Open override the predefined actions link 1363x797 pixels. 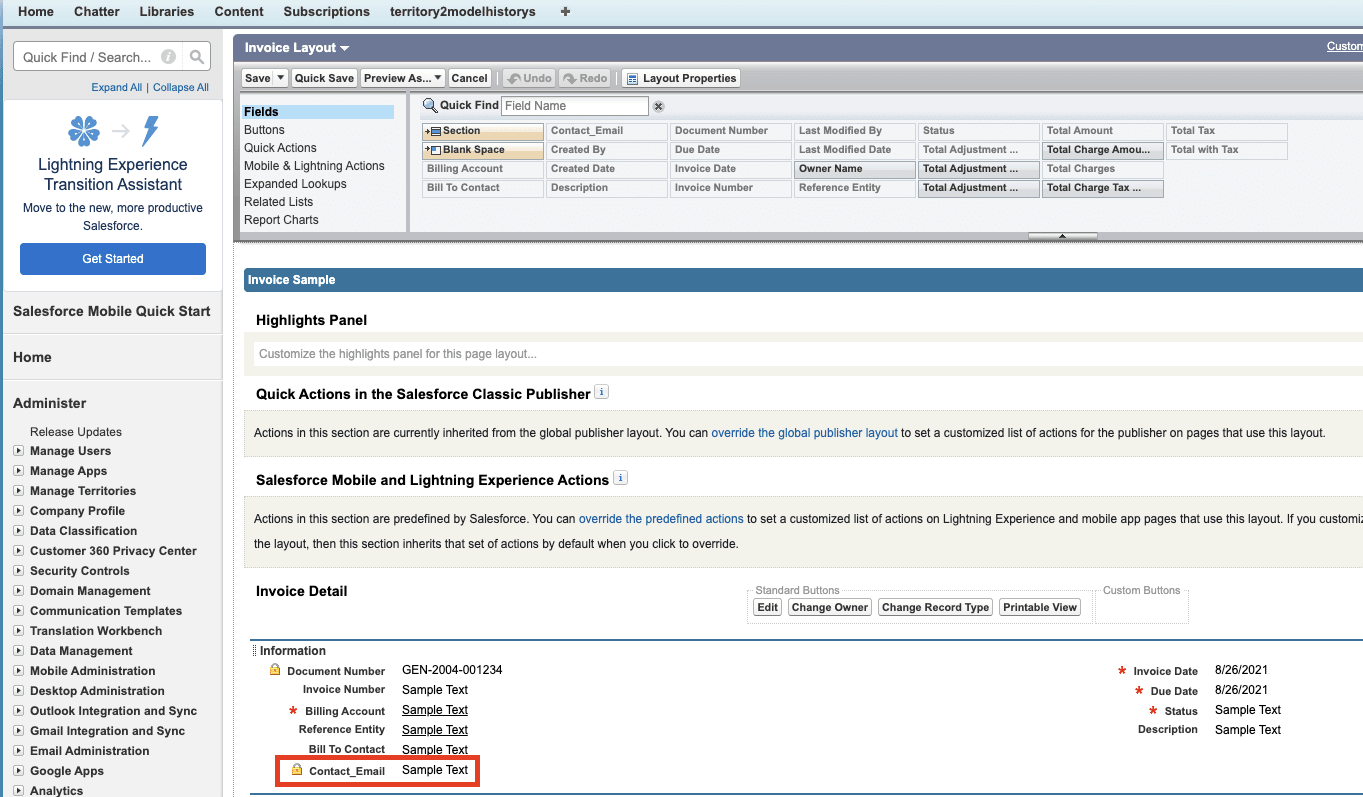(x=661, y=519)
